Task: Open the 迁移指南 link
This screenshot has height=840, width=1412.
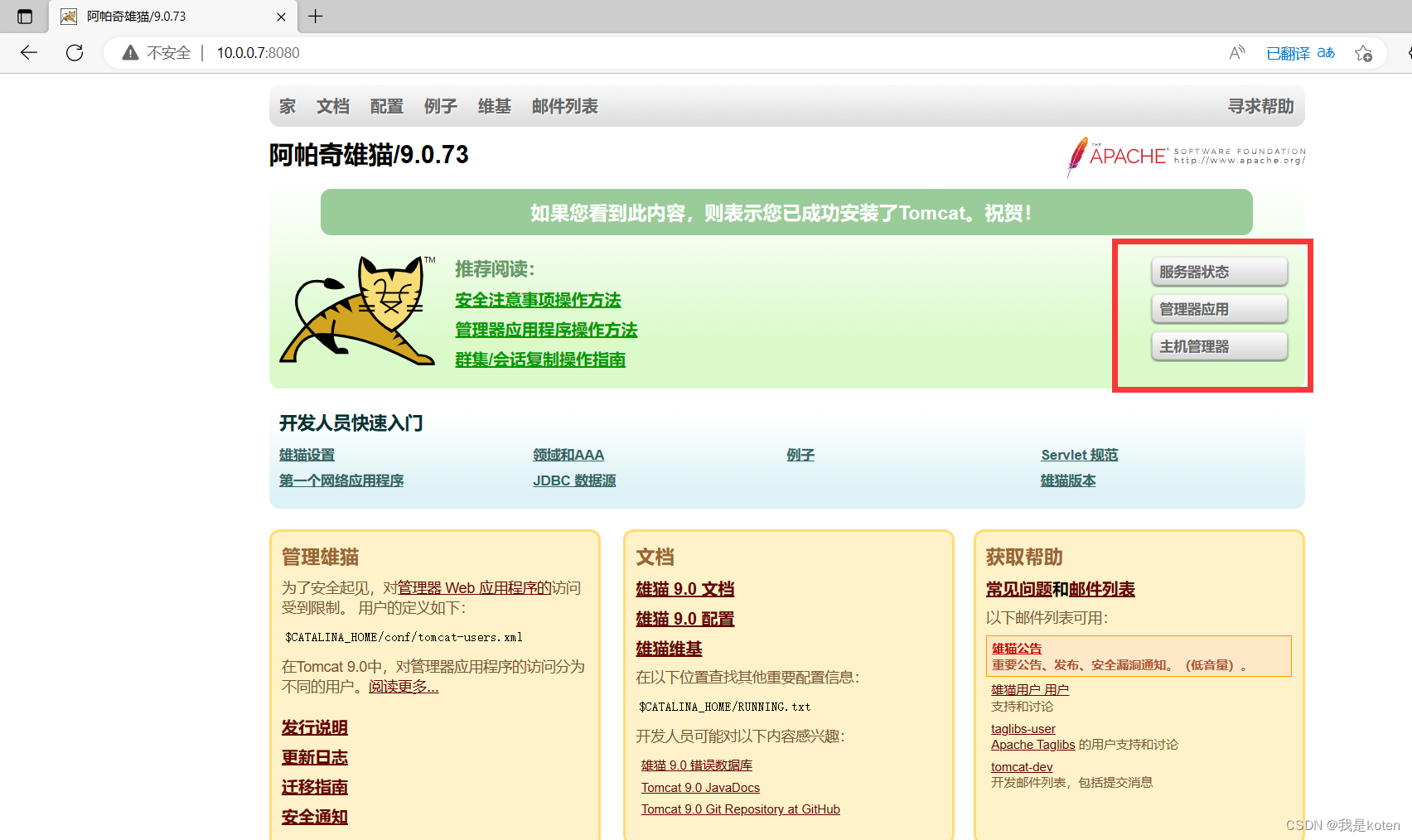Action: click(315, 787)
